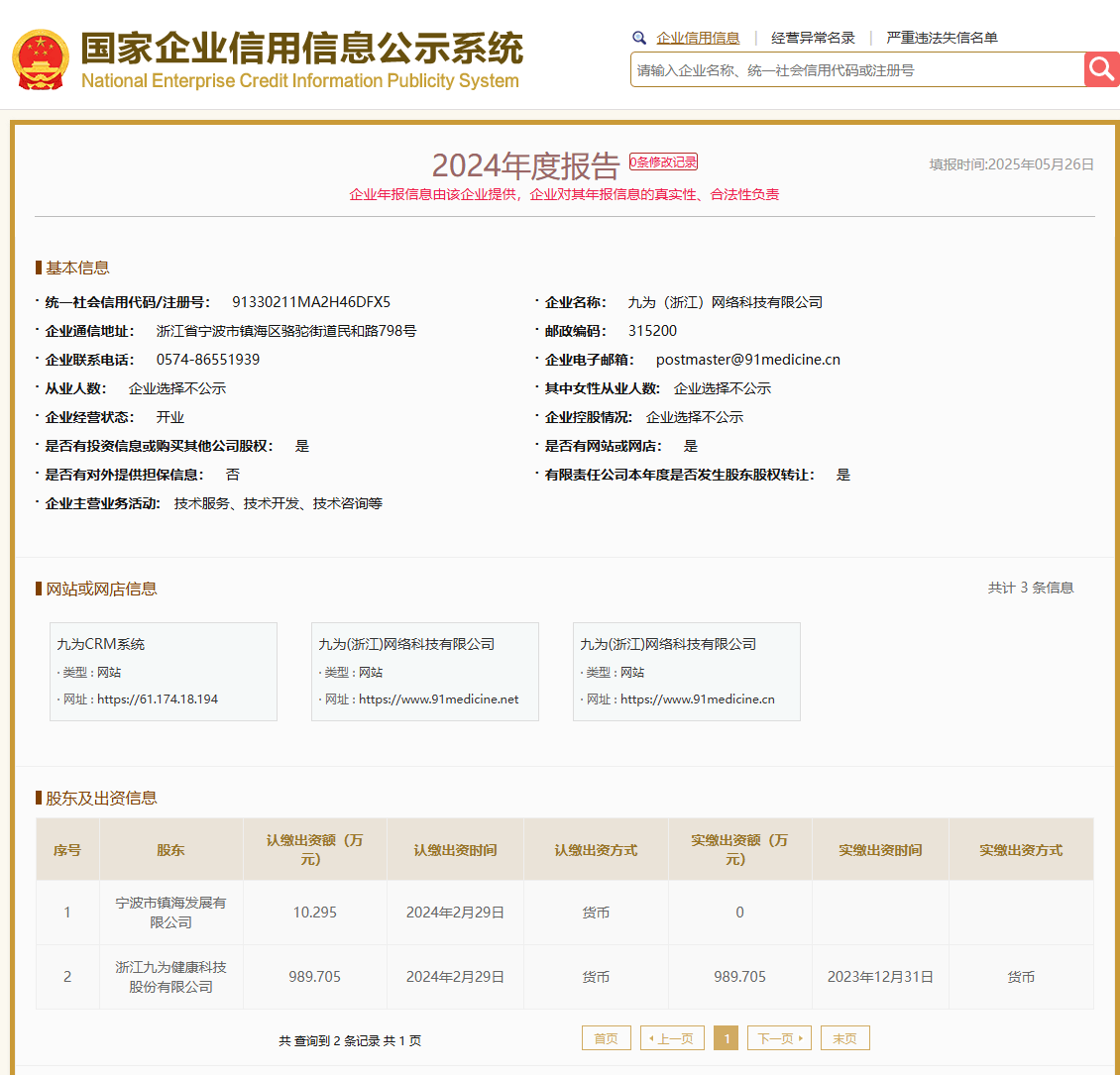Type in the enterprise name search field

pyautogui.click(x=857, y=70)
